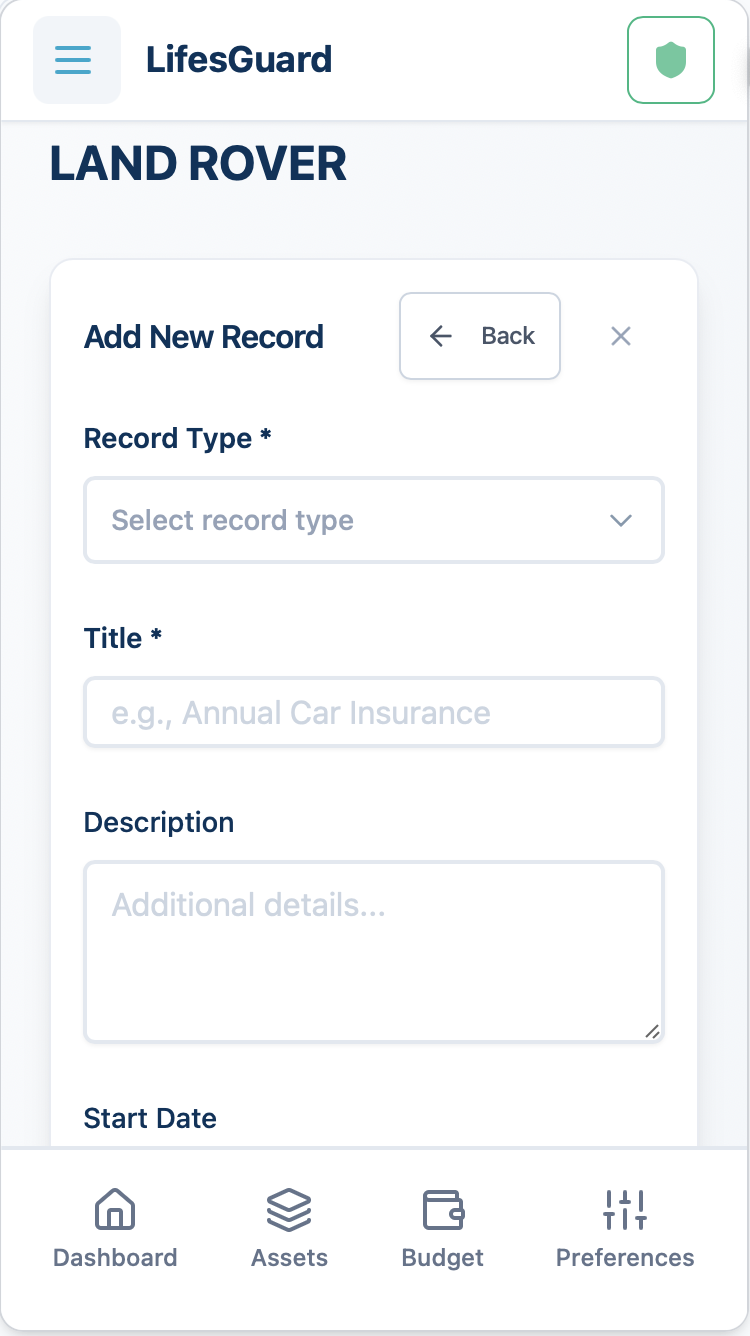Click the Preferences sliders icon
750x1336 pixels.
pos(625,1209)
